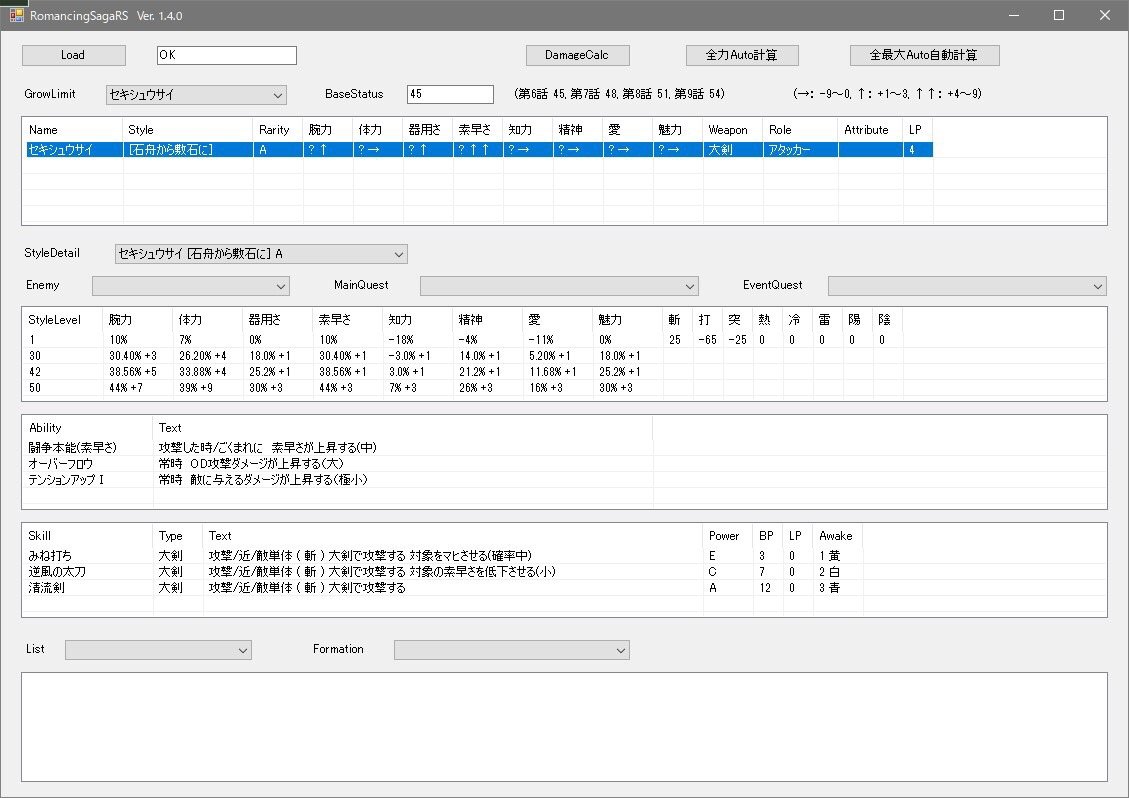Click the Rarity column header
This screenshot has width=1129, height=798.
278,130
